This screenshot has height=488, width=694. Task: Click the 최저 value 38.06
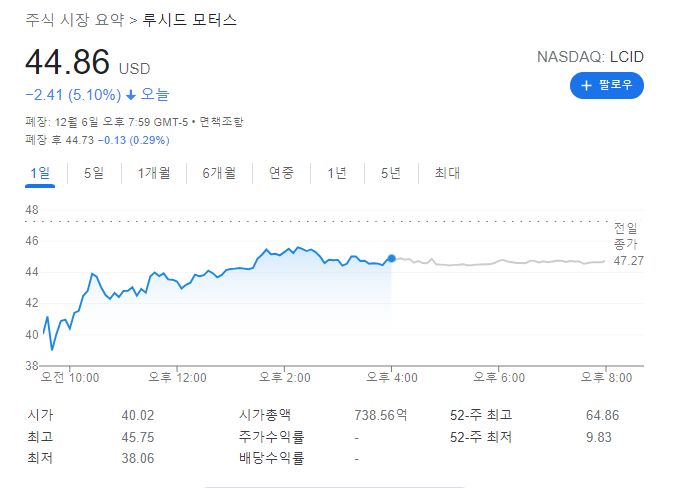point(138,458)
